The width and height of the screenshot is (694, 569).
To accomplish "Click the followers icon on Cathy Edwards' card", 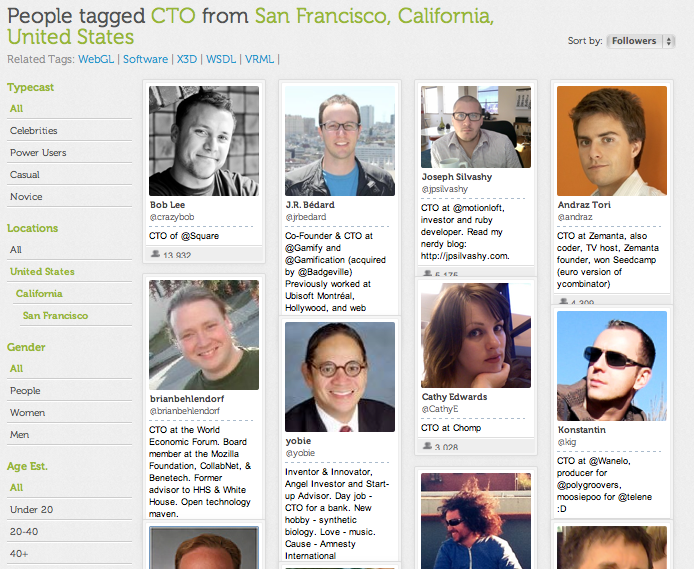I will [x=427, y=447].
